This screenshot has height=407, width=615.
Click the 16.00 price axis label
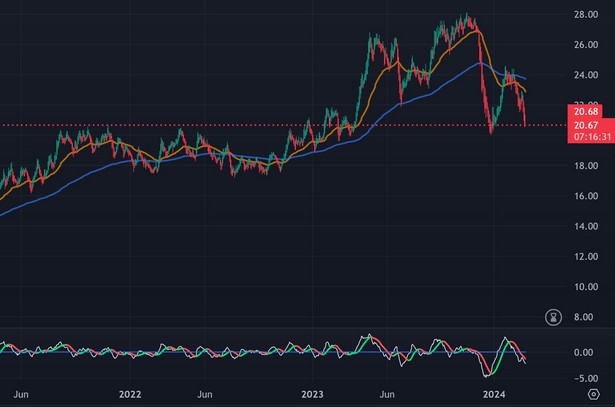586,196
